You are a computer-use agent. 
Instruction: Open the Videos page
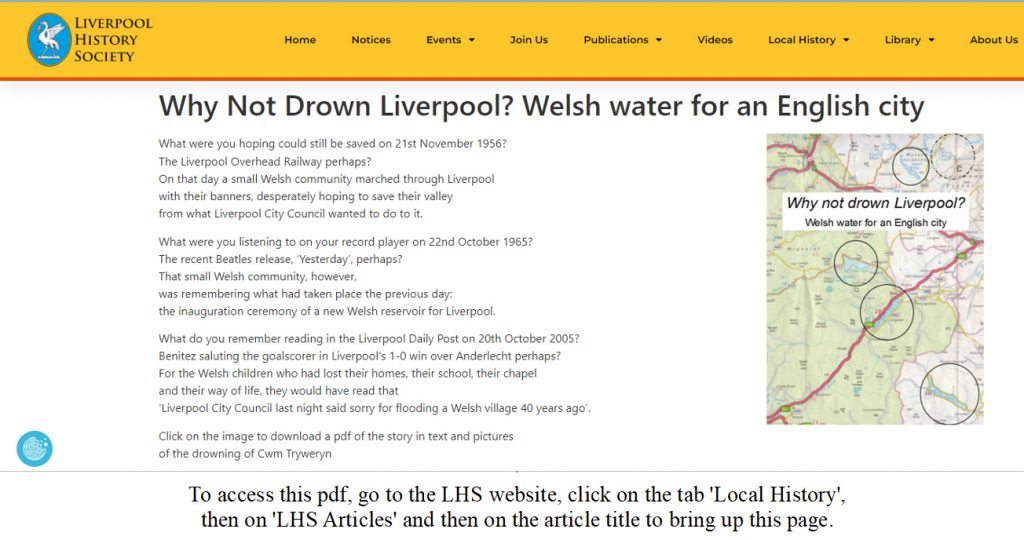click(x=715, y=40)
